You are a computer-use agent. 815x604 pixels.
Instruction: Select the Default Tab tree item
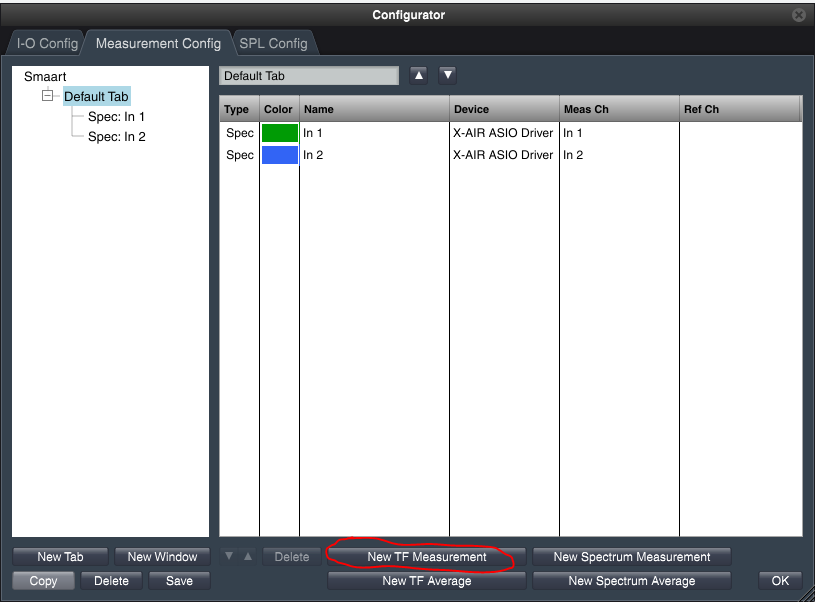(96, 97)
